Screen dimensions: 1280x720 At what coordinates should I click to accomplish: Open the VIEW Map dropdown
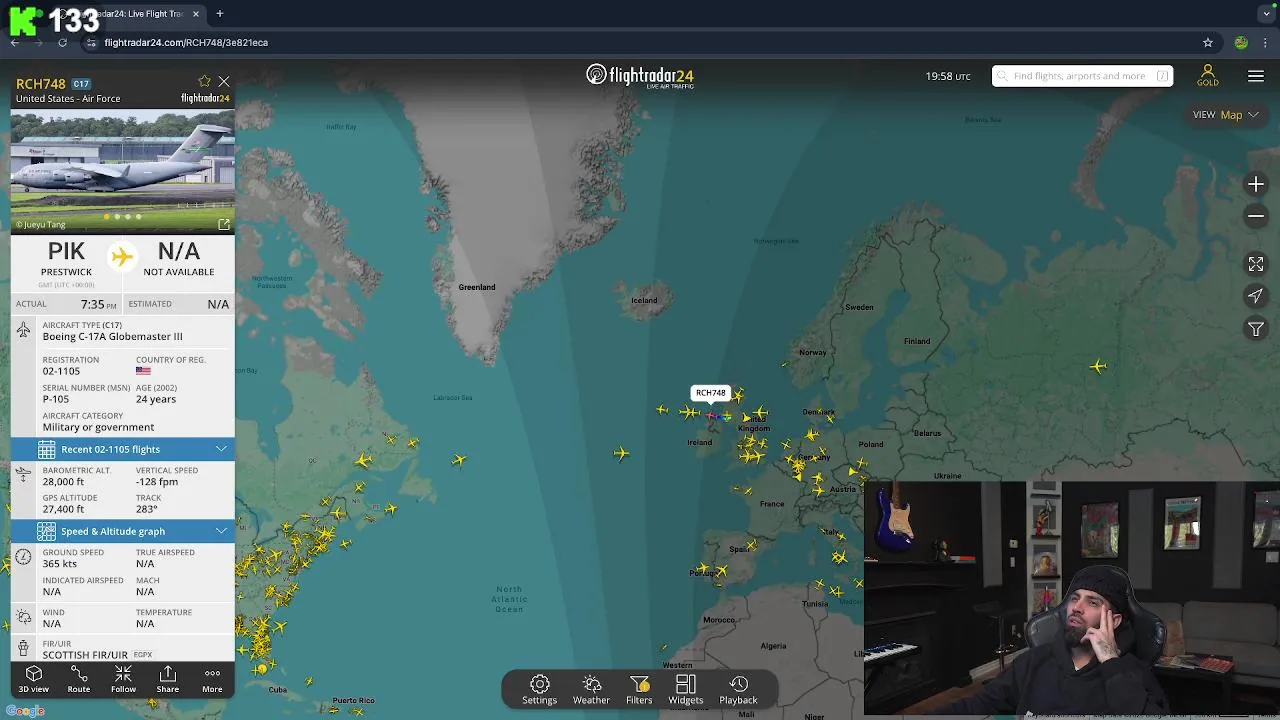tap(1225, 115)
